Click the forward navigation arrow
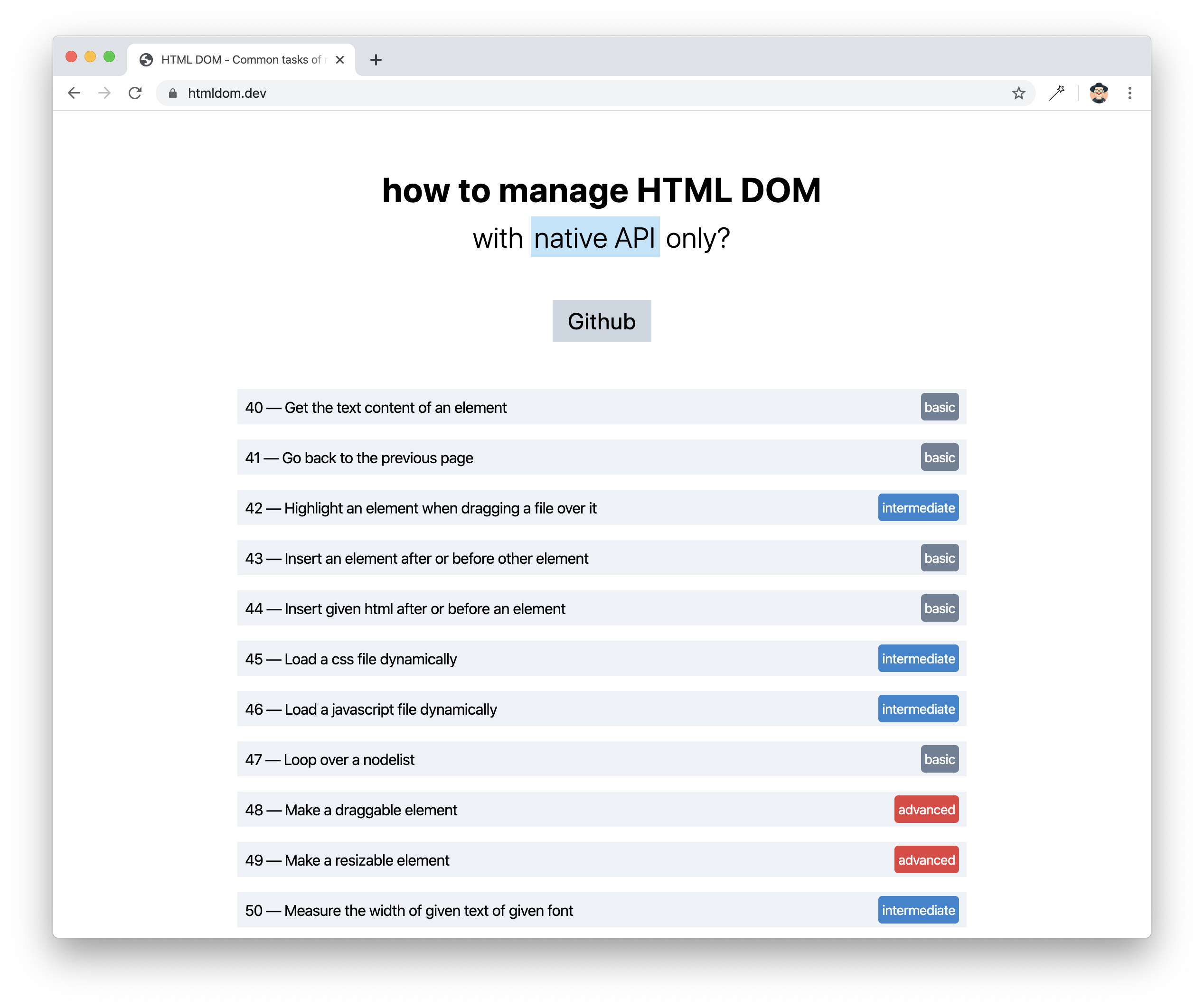1204x1008 pixels. tap(105, 93)
